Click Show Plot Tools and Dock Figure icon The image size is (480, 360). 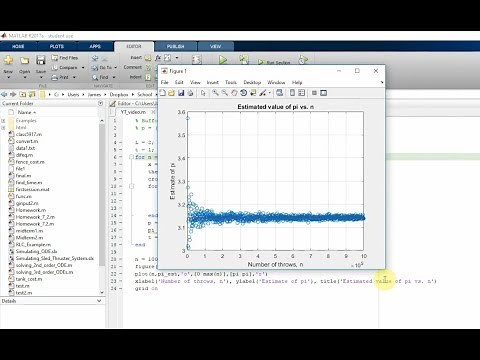pyautogui.click(x=323, y=93)
